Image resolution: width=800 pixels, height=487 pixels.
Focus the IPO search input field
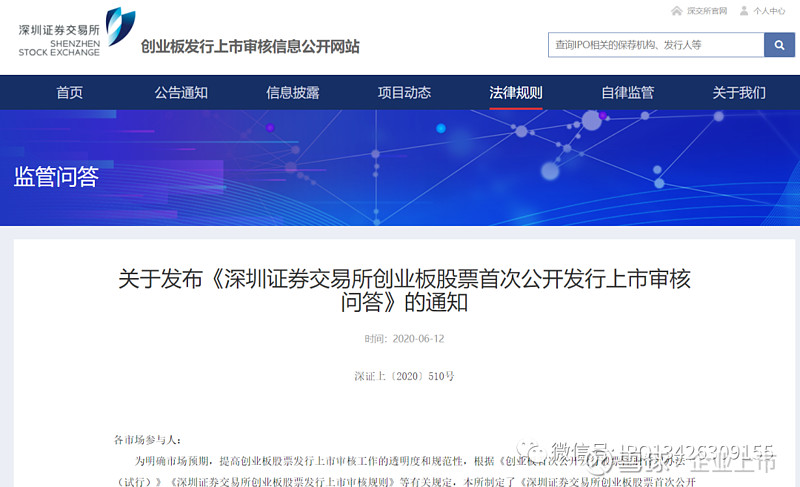(x=656, y=45)
